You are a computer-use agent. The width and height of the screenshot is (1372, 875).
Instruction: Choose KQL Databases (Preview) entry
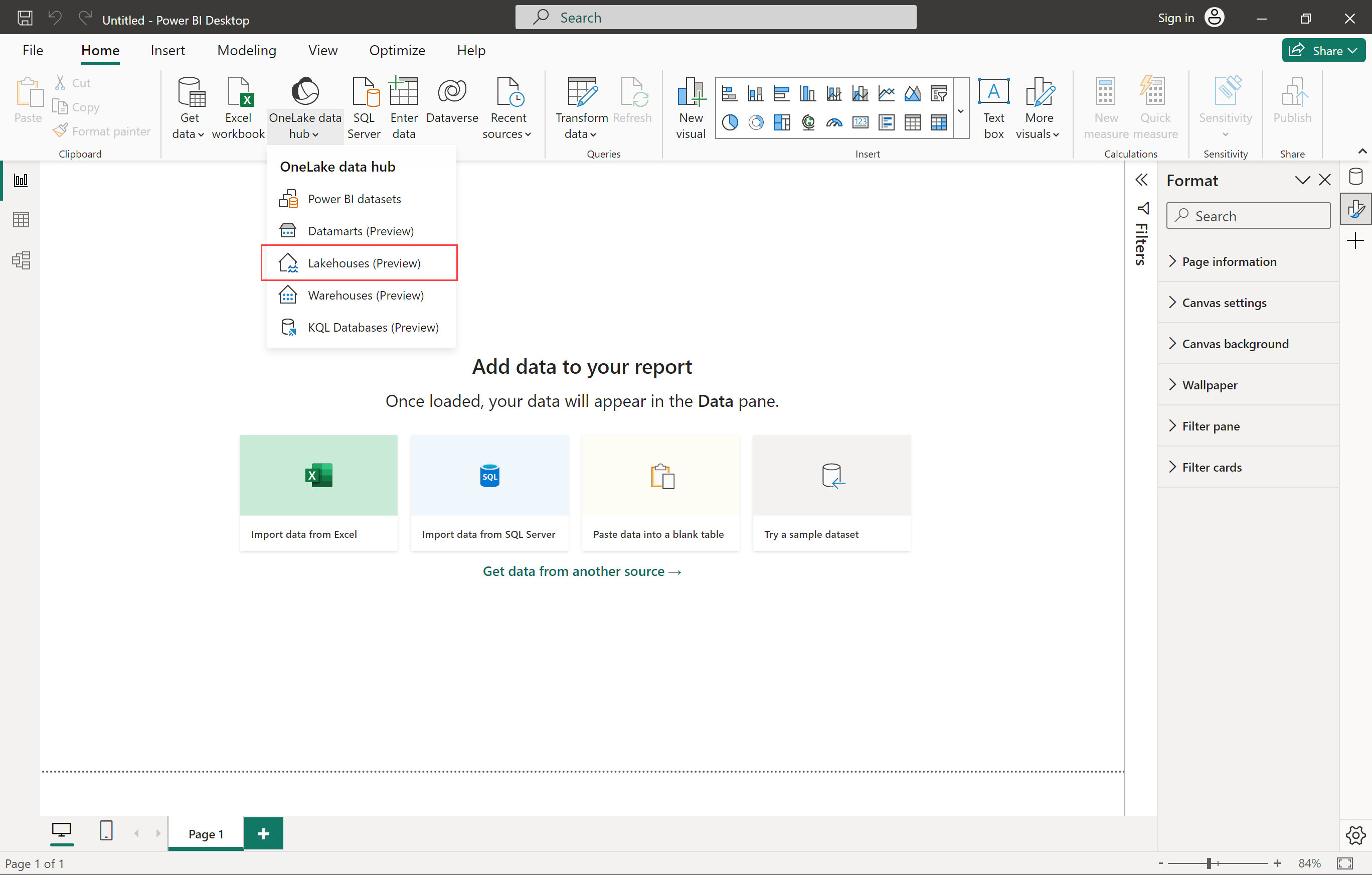coord(361,327)
